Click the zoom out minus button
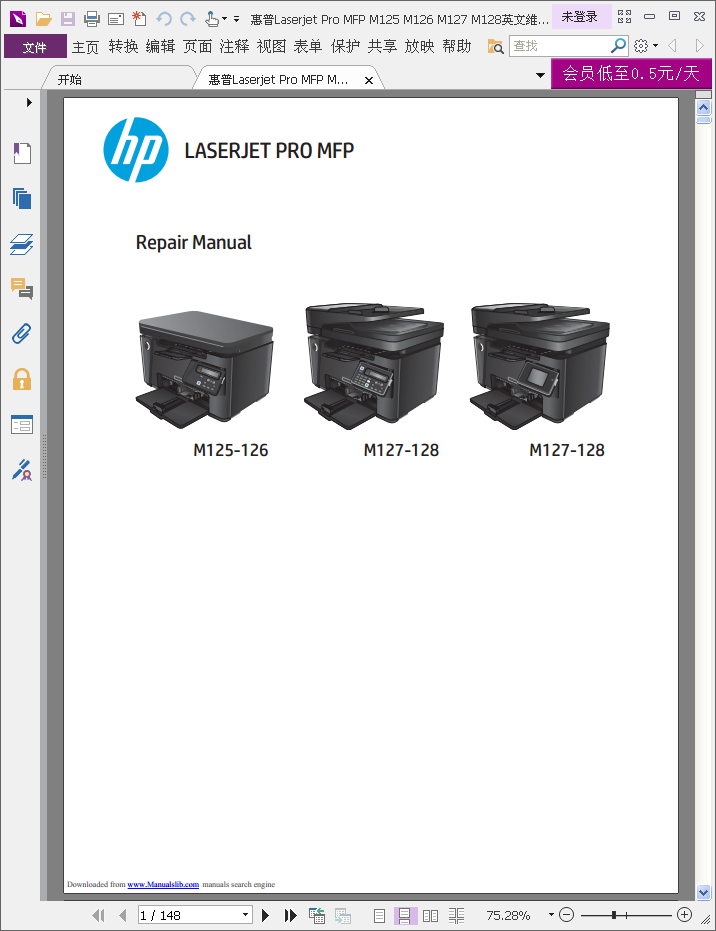 (x=566, y=915)
